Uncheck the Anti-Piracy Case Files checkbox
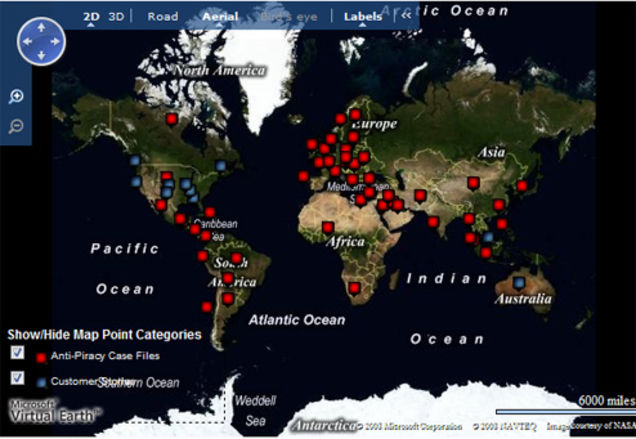The image size is (636, 439). 17,353
